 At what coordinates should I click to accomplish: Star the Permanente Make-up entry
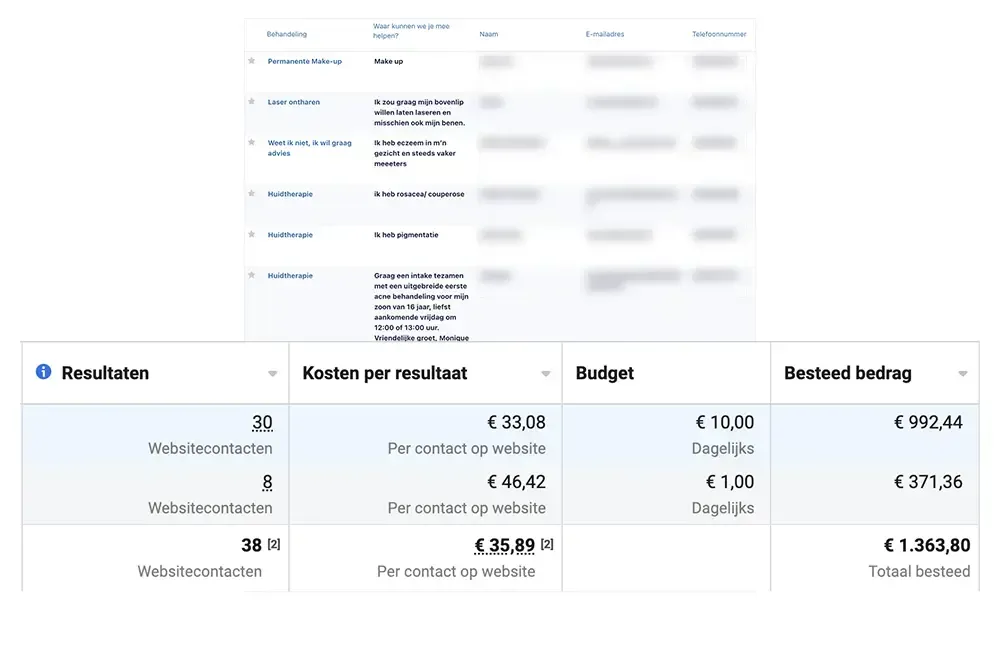pos(252,61)
